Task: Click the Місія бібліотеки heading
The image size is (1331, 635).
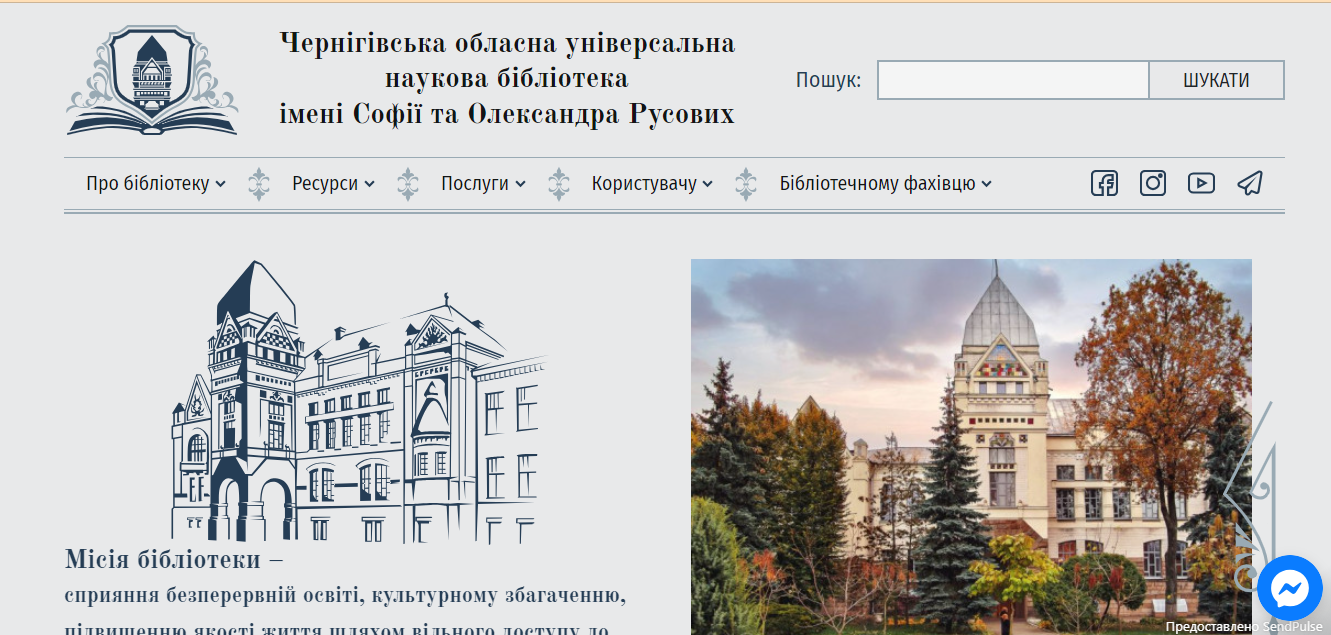Action: 173,559
